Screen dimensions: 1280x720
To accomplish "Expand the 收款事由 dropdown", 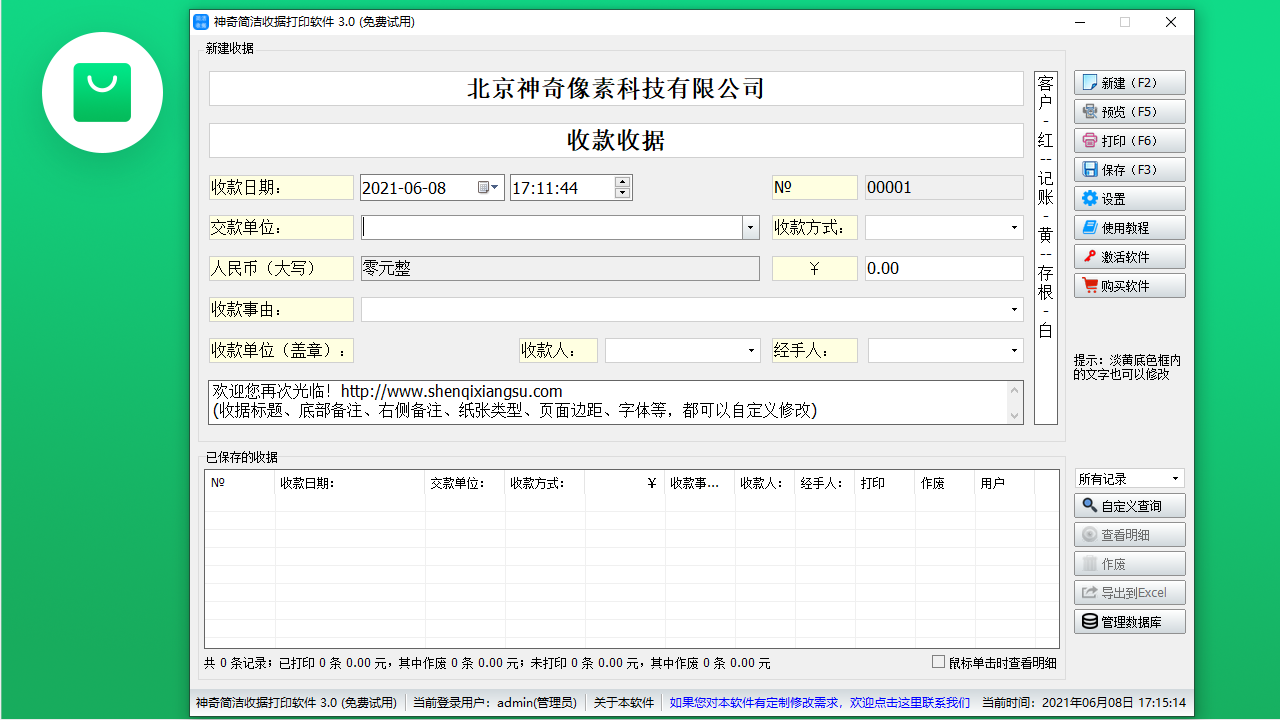I will [x=1014, y=310].
